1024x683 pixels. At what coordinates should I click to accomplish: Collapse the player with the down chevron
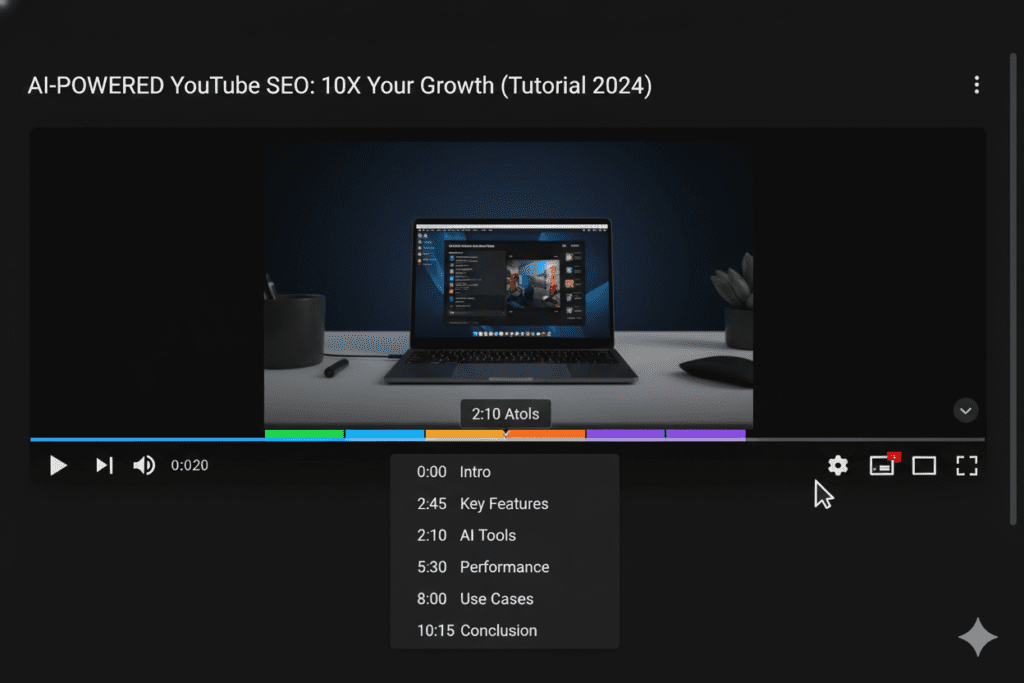pyautogui.click(x=965, y=410)
